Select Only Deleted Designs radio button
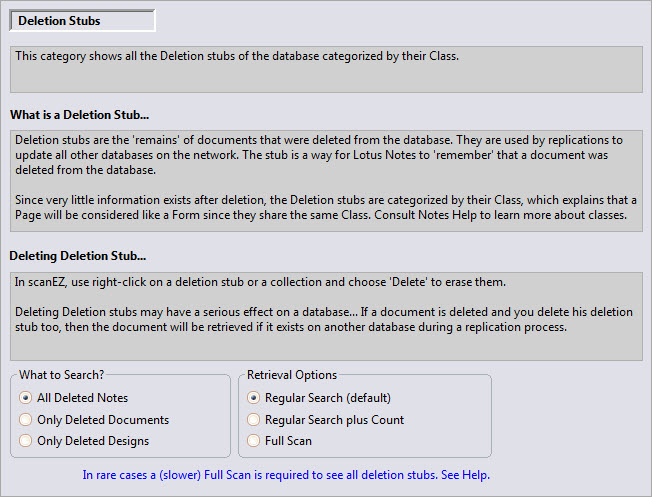This screenshot has height=497, width=652. point(26,441)
